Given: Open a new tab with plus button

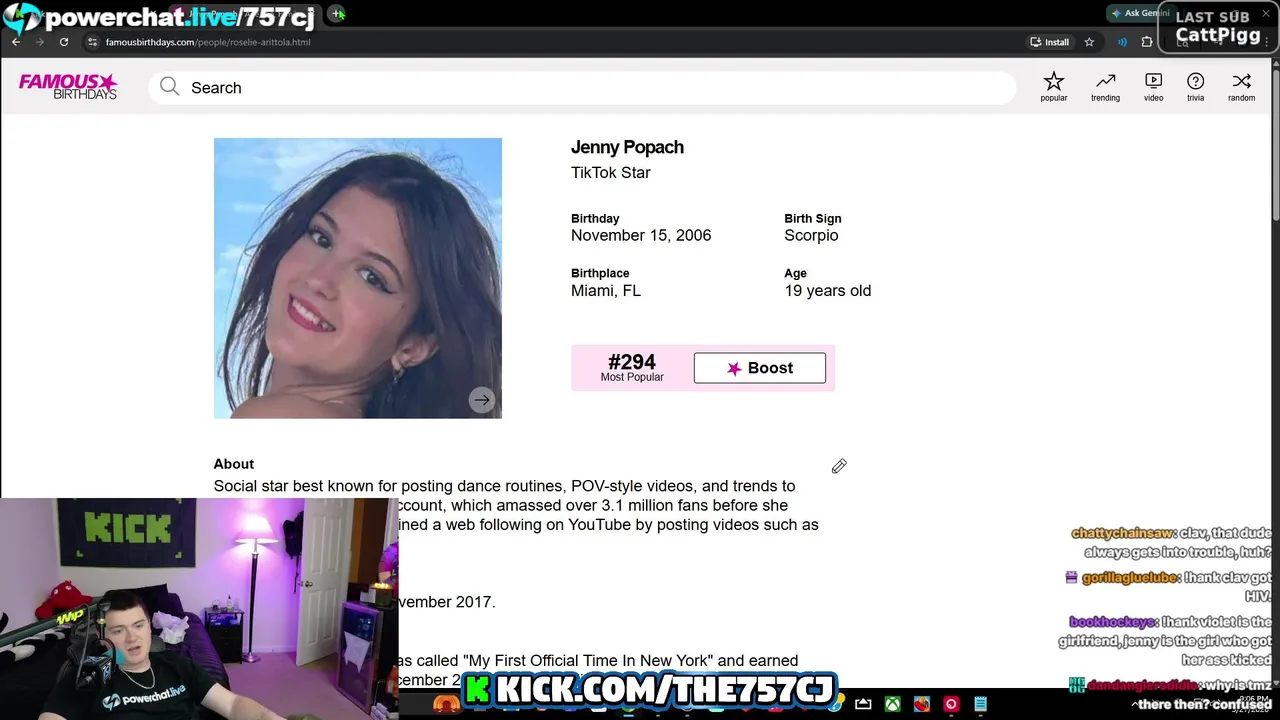Looking at the screenshot, I should click(x=337, y=14).
